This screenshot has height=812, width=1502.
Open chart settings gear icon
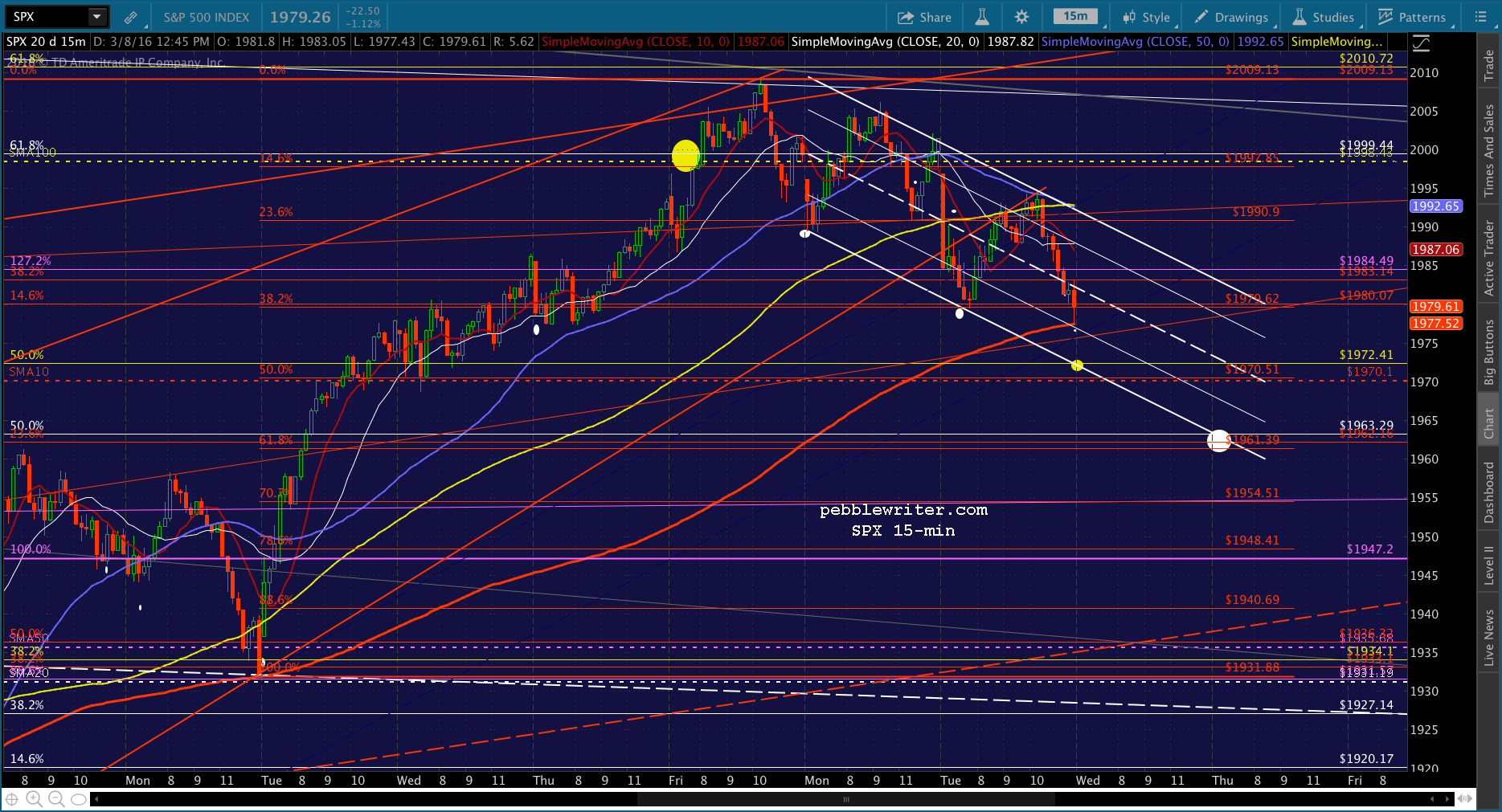click(1021, 17)
